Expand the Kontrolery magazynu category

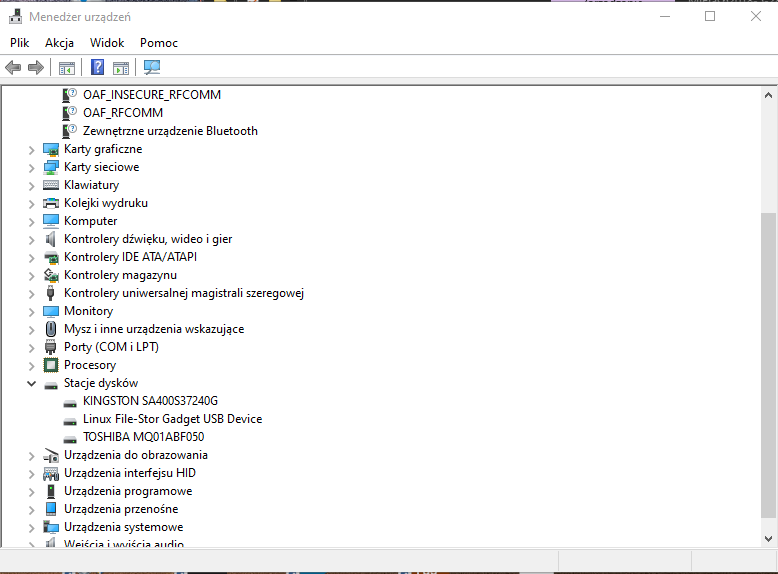click(31, 275)
